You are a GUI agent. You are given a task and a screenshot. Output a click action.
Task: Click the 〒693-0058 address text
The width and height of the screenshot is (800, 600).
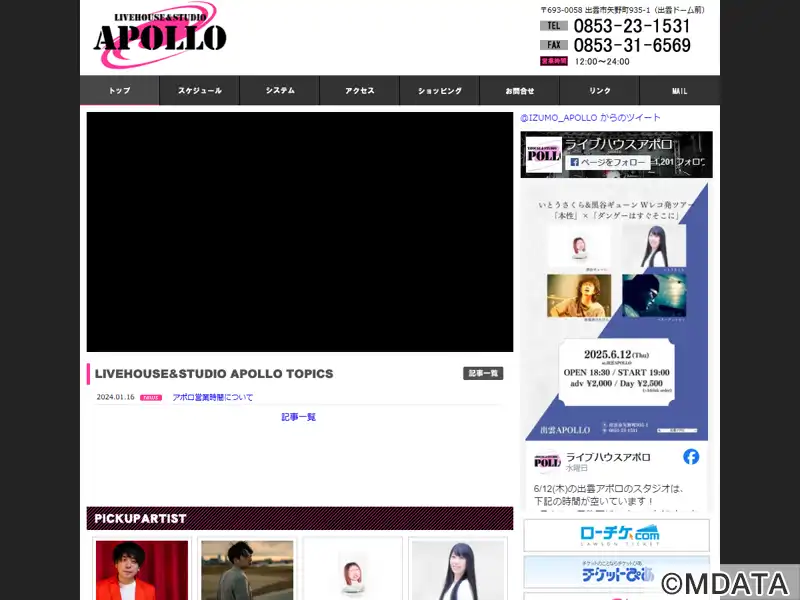click(x=622, y=10)
